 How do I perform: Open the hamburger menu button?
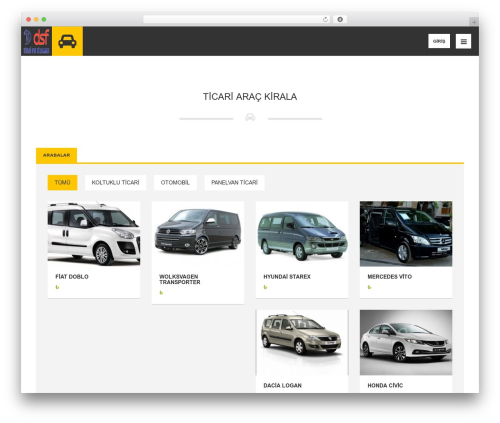(463, 41)
